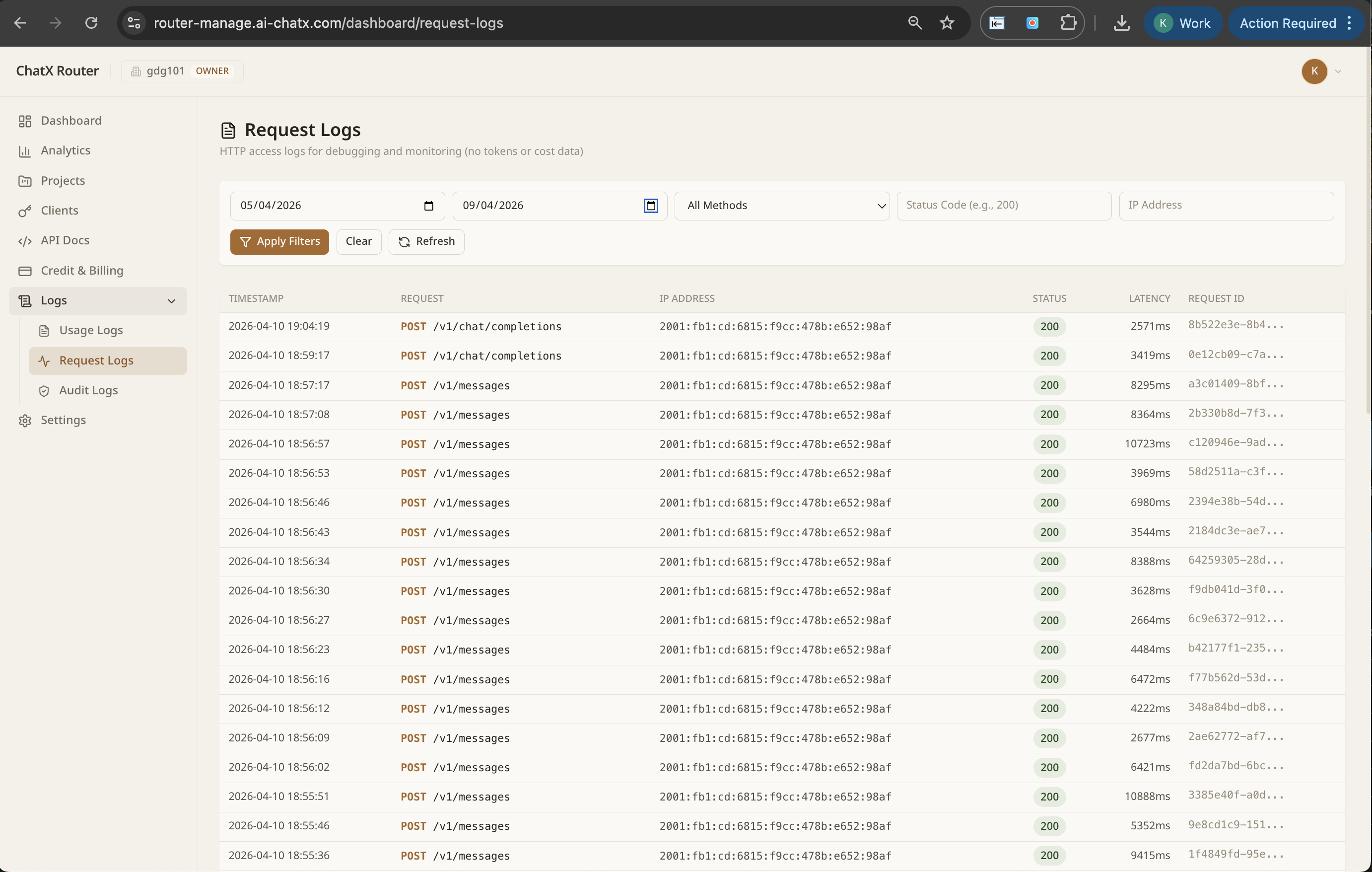Open the All Methods dropdown
The width and height of the screenshot is (1372, 872).
782,205
